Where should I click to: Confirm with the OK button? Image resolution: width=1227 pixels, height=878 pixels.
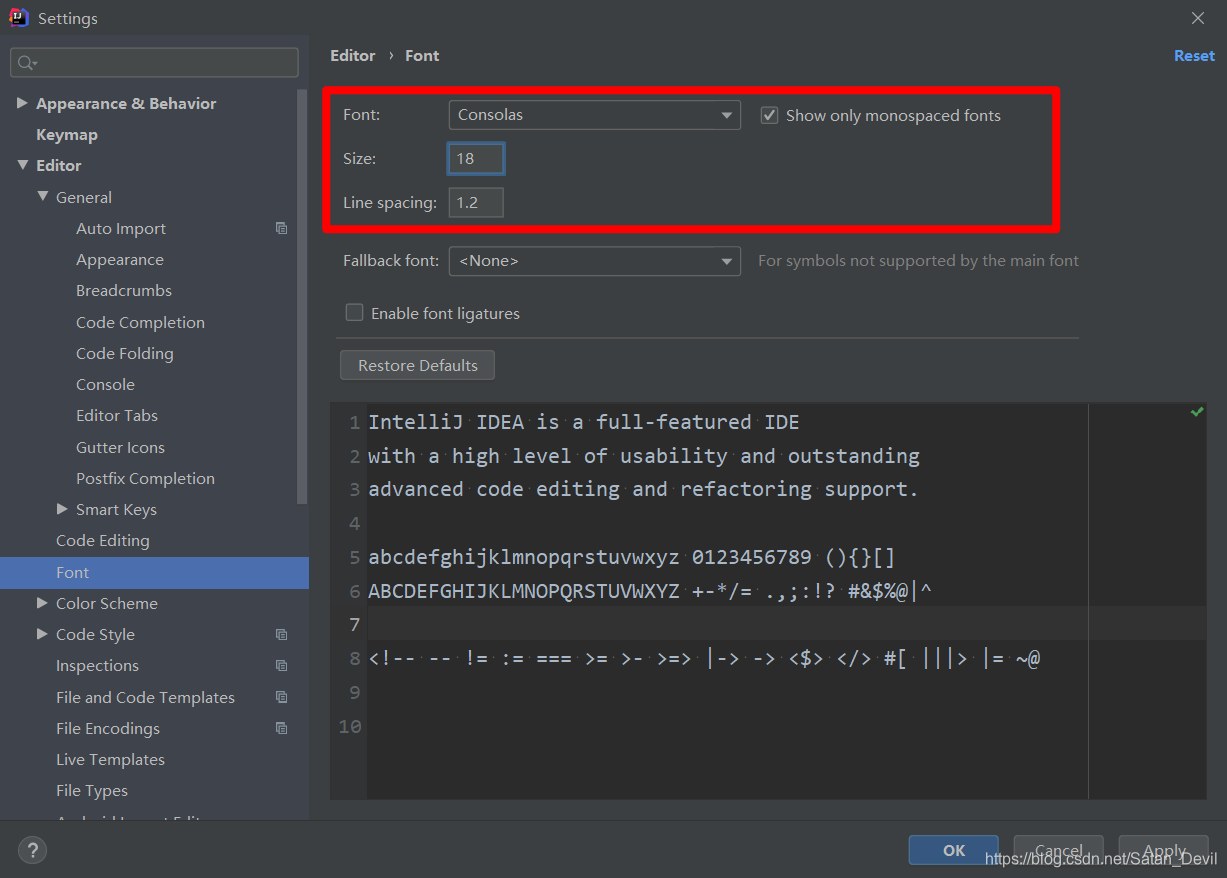(954, 850)
